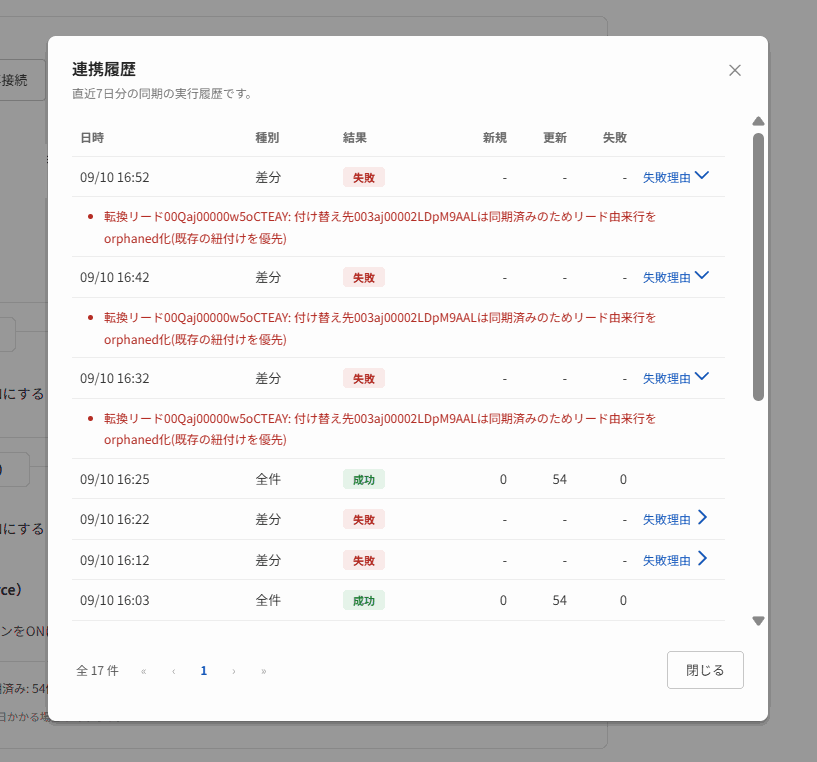Click the vertical scrollbar thumb of the history table
Screen dimensions: 817x762
[758, 267]
